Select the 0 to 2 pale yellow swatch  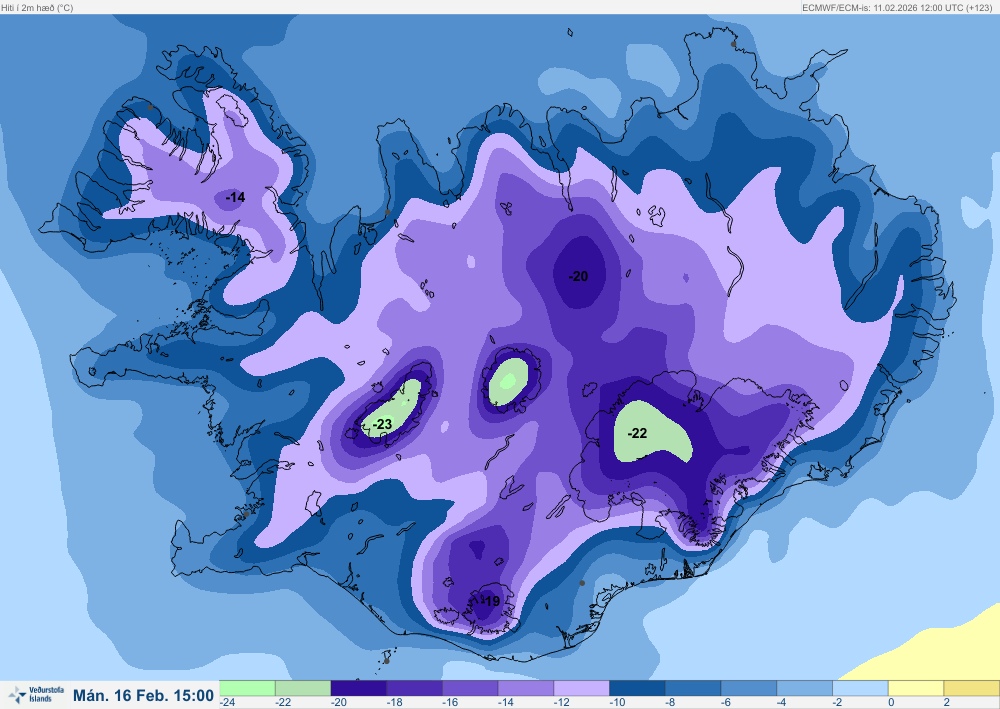(x=916, y=688)
